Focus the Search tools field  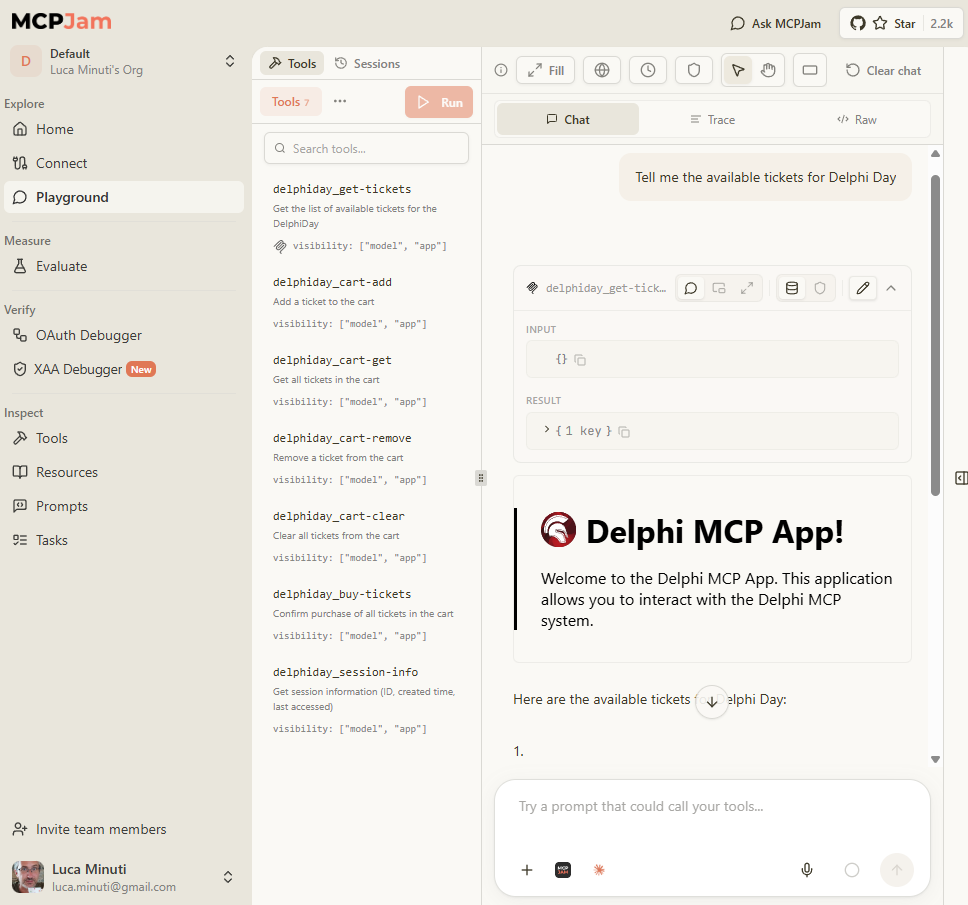point(366,148)
